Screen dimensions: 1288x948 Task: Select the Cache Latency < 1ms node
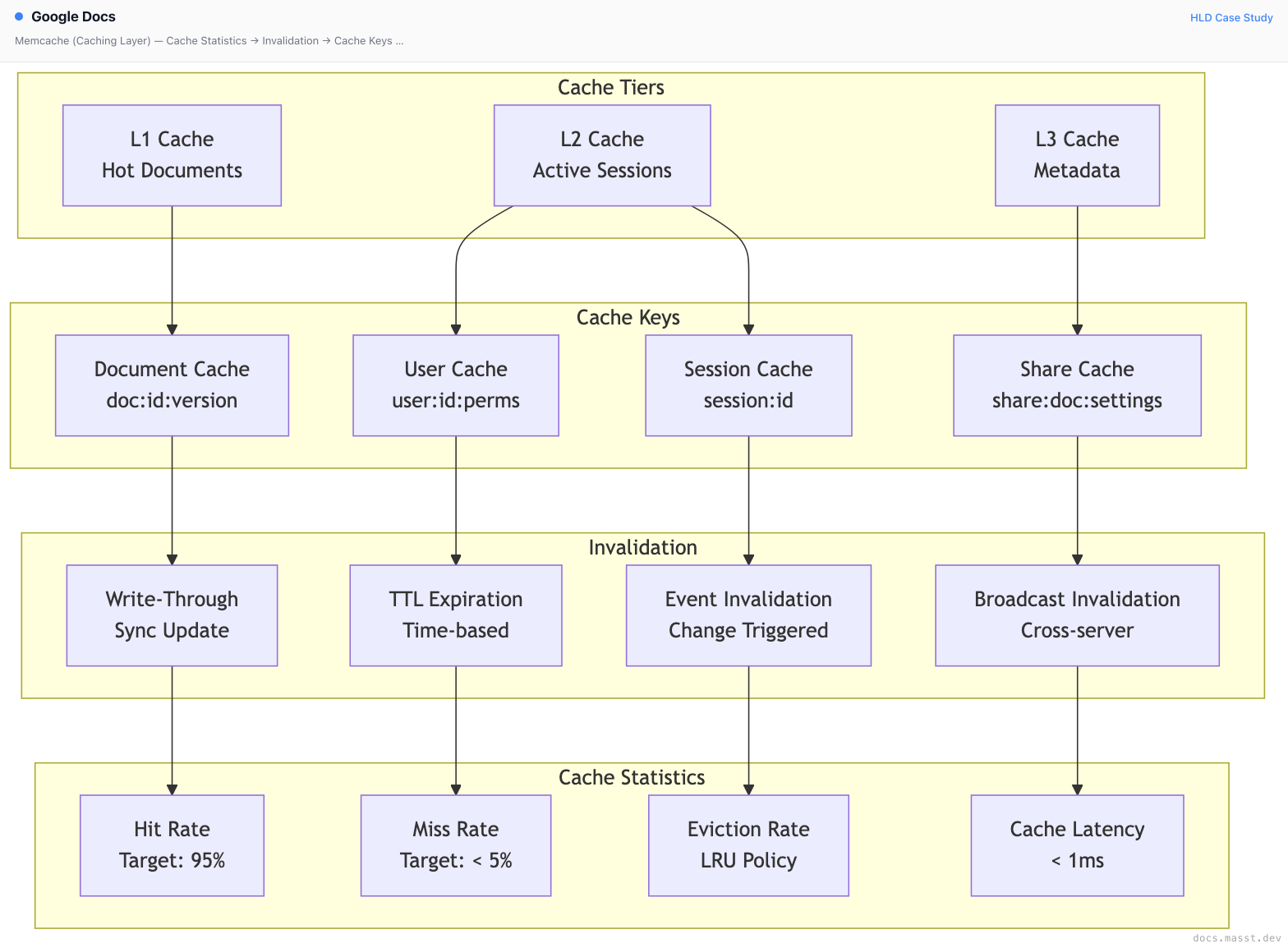tap(1077, 845)
